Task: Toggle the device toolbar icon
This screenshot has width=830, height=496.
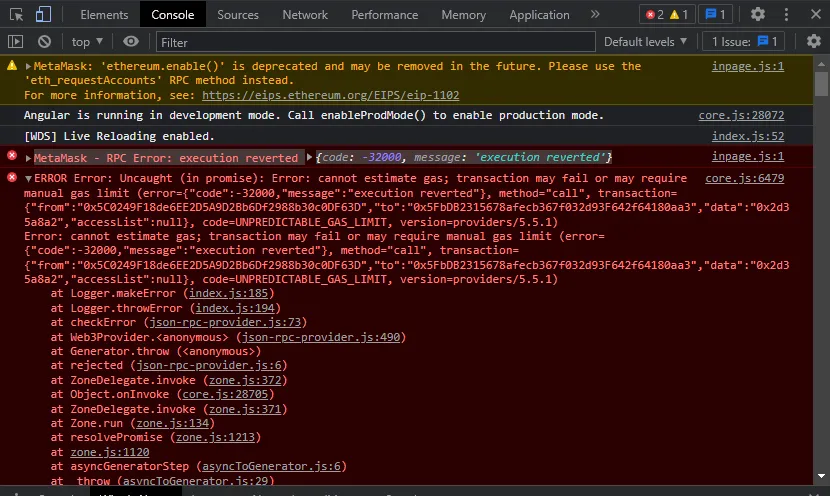Action: [x=43, y=14]
